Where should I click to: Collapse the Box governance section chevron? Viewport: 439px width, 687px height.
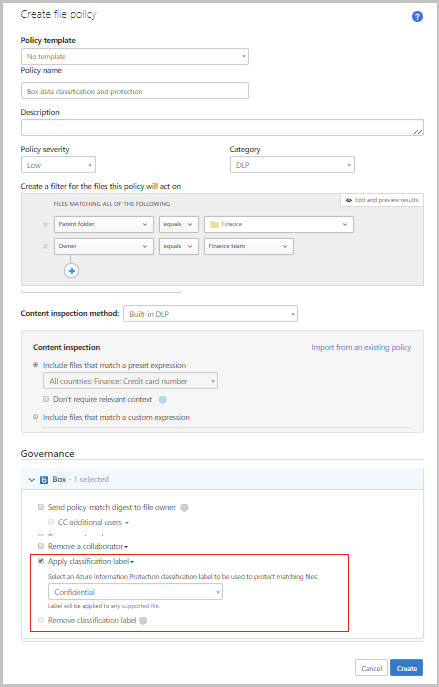(x=32, y=480)
